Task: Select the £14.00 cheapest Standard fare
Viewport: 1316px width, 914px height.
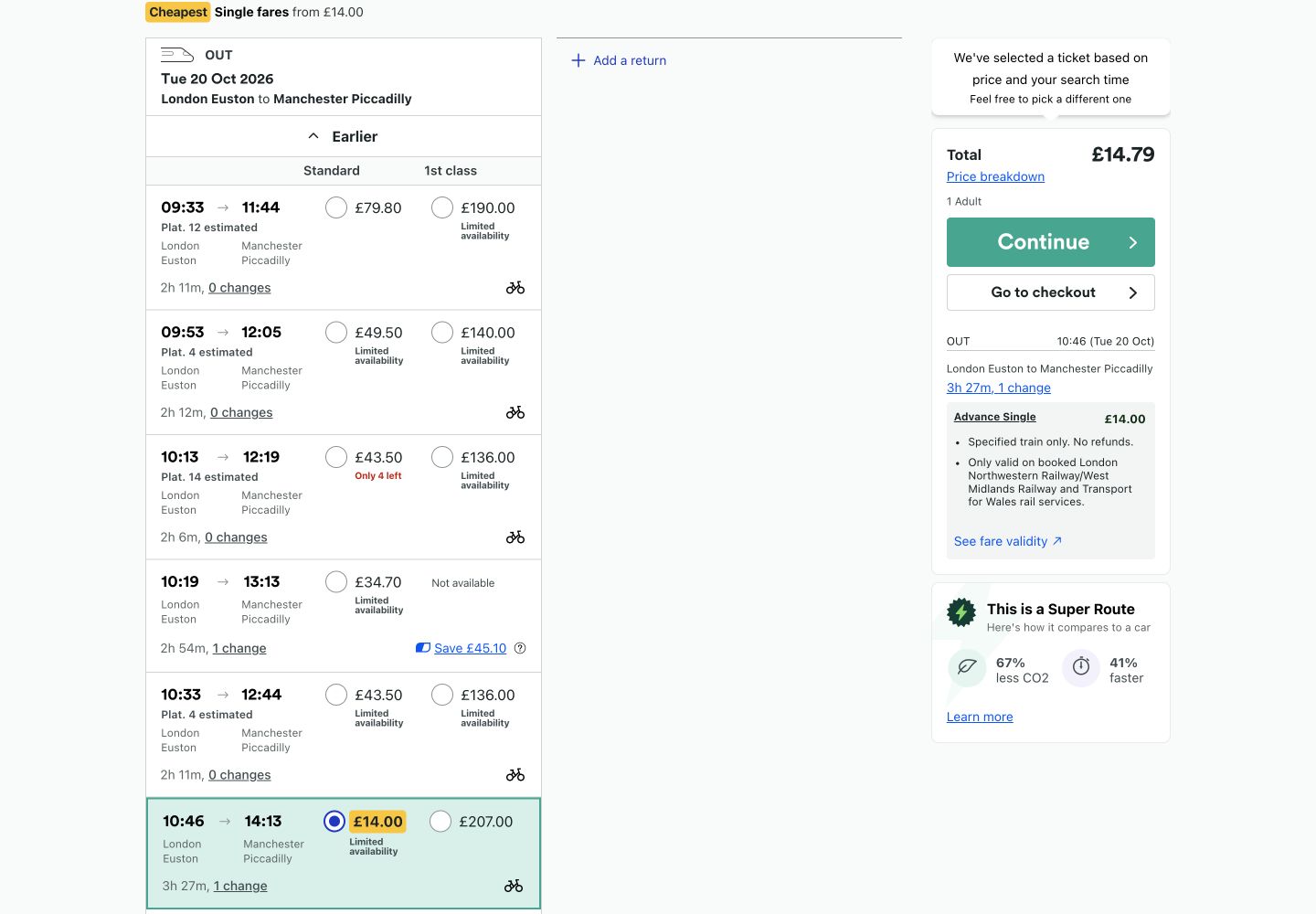Action: (334, 821)
